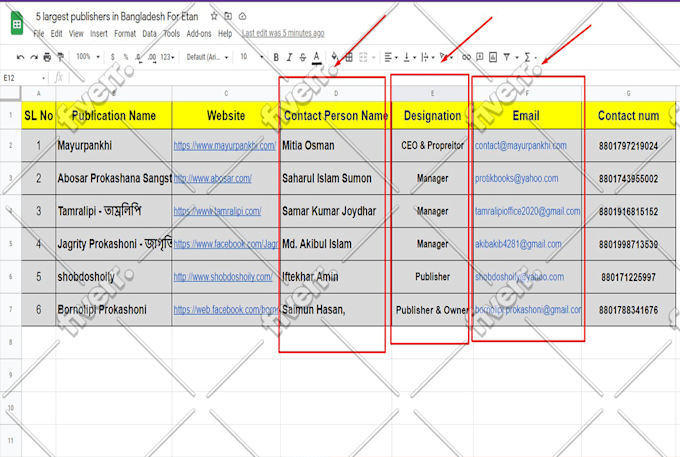Open text wrapping options
This screenshot has width=680, height=457.
428,57
